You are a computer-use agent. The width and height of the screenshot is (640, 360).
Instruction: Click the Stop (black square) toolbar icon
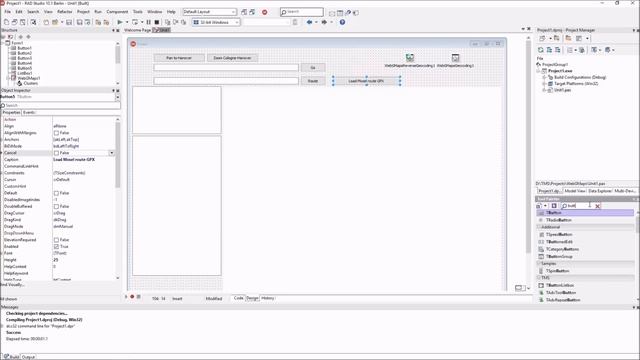click(x=156, y=22)
